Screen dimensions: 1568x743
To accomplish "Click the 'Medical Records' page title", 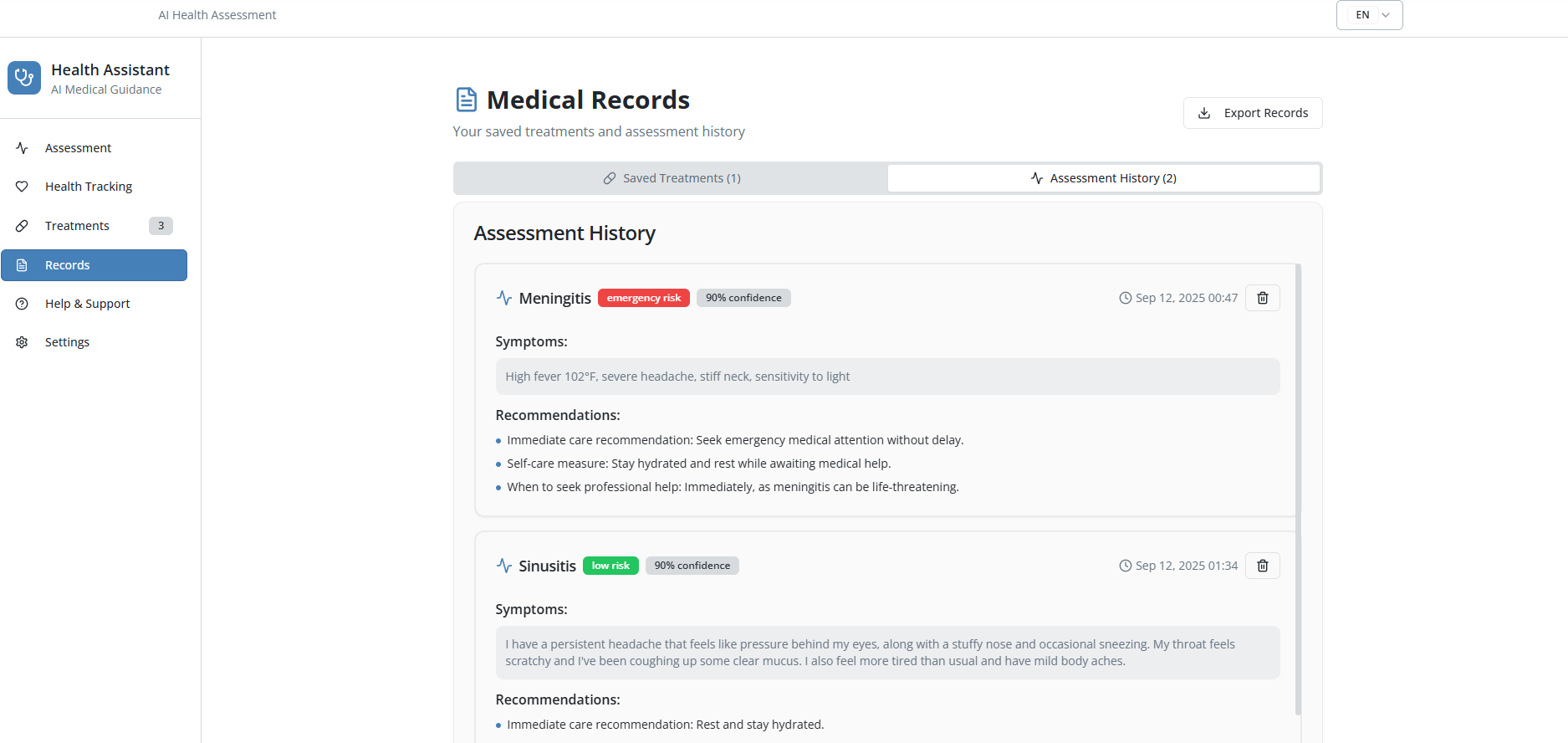I will [x=588, y=100].
